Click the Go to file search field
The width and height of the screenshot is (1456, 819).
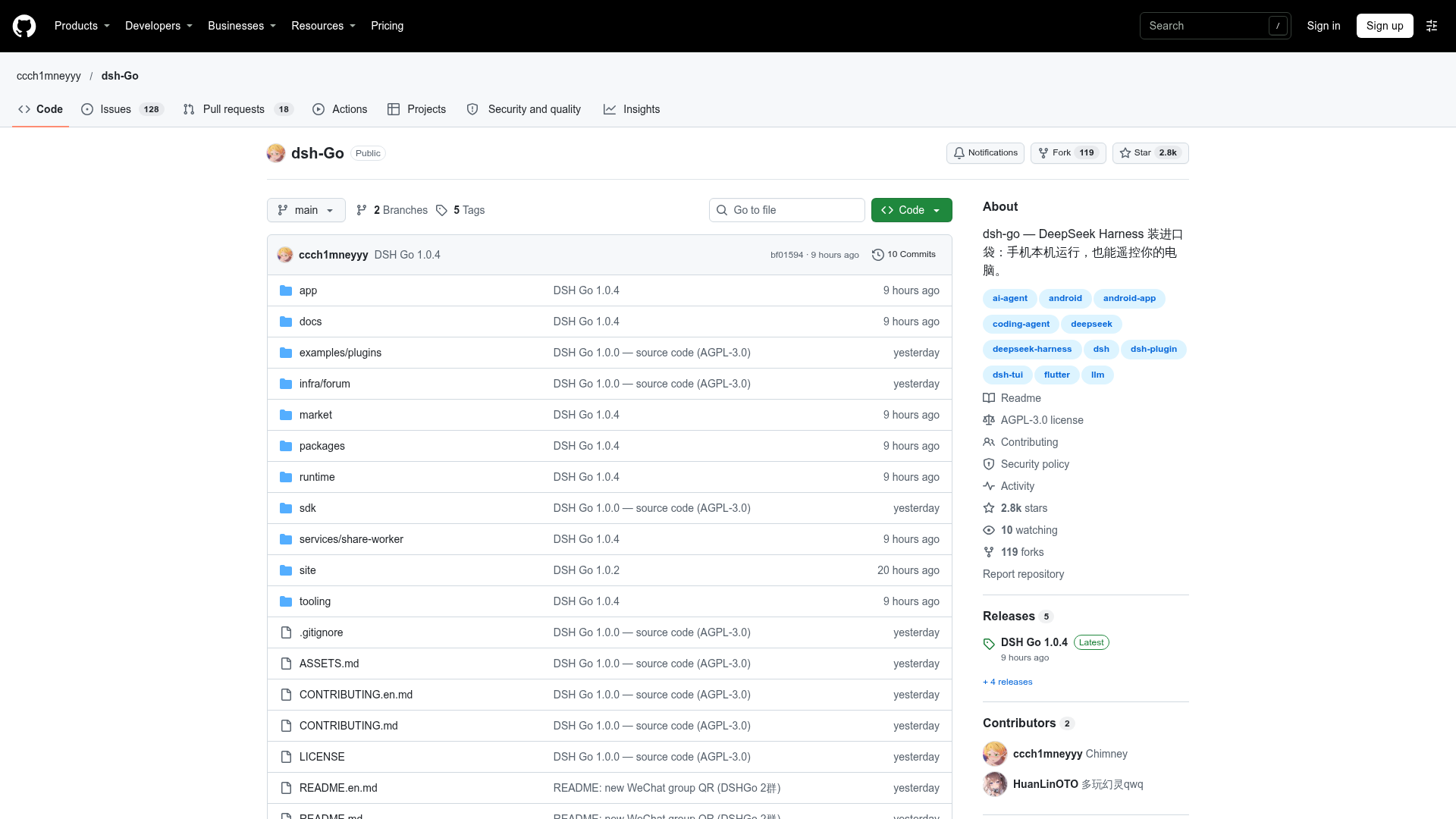pos(787,210)
